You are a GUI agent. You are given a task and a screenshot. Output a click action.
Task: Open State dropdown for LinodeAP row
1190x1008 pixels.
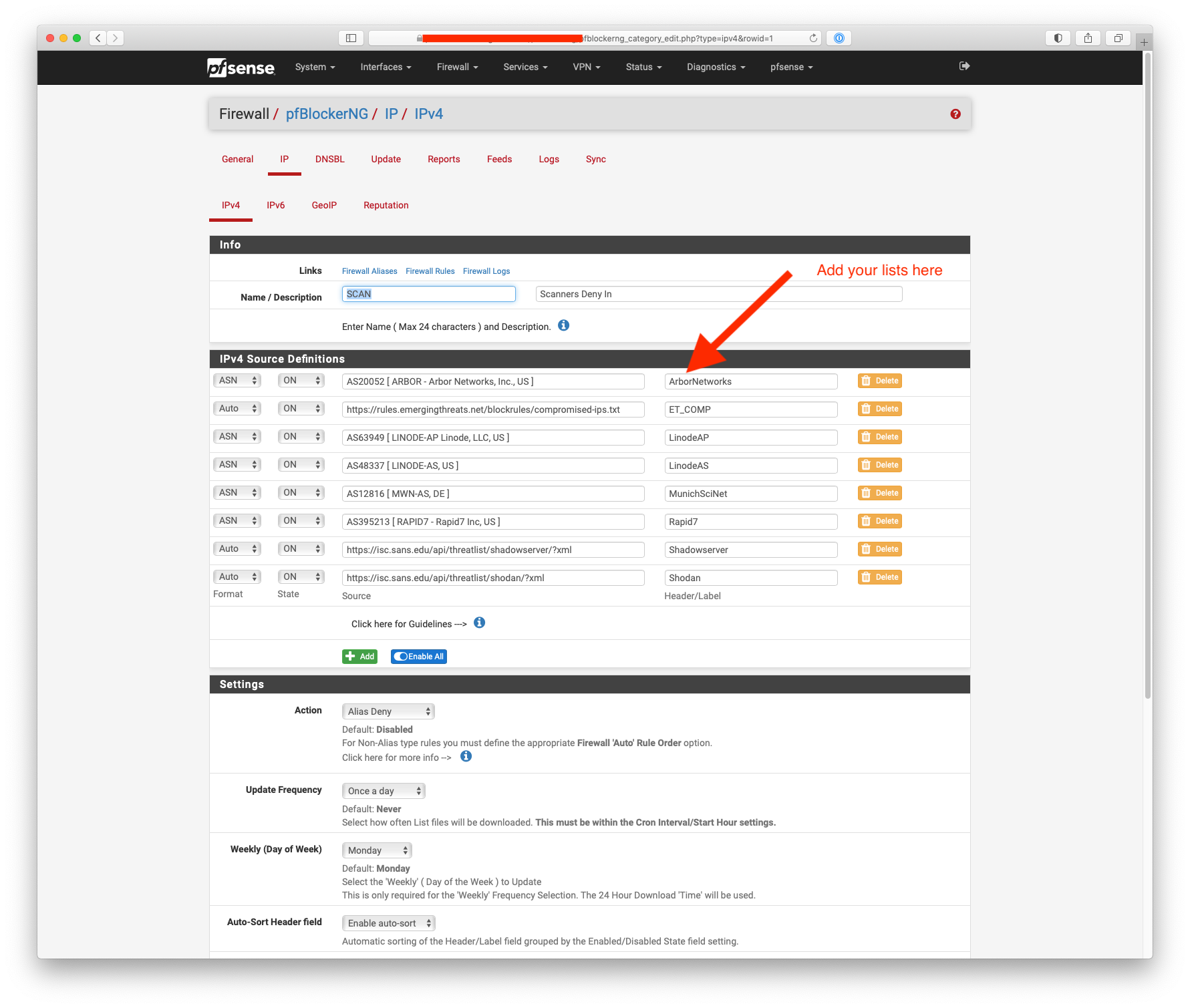[301, 437]
